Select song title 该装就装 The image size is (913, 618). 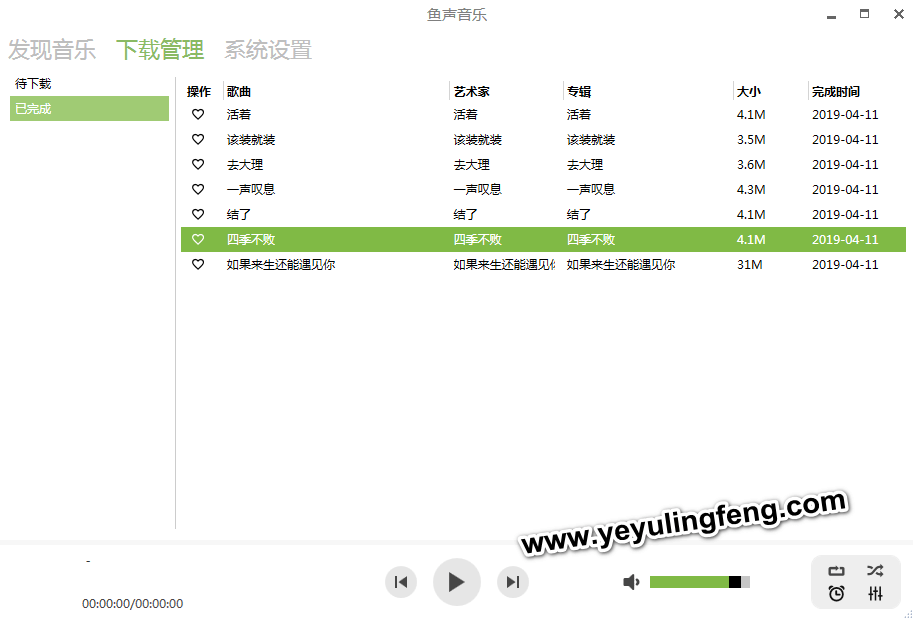(x=251, y=140)
